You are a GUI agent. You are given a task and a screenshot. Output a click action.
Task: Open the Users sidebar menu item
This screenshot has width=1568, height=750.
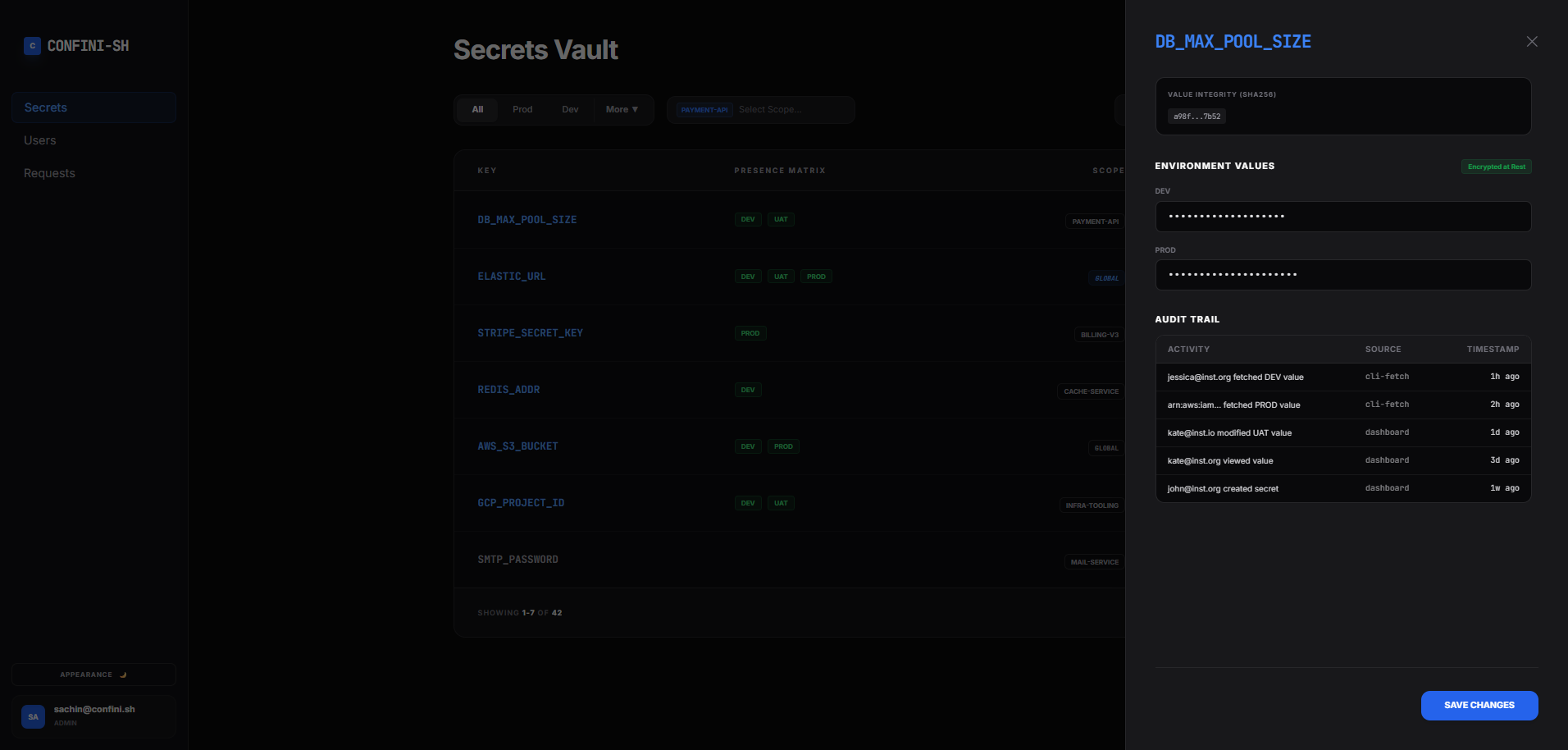pyautogui.click(x=40, y=140)
